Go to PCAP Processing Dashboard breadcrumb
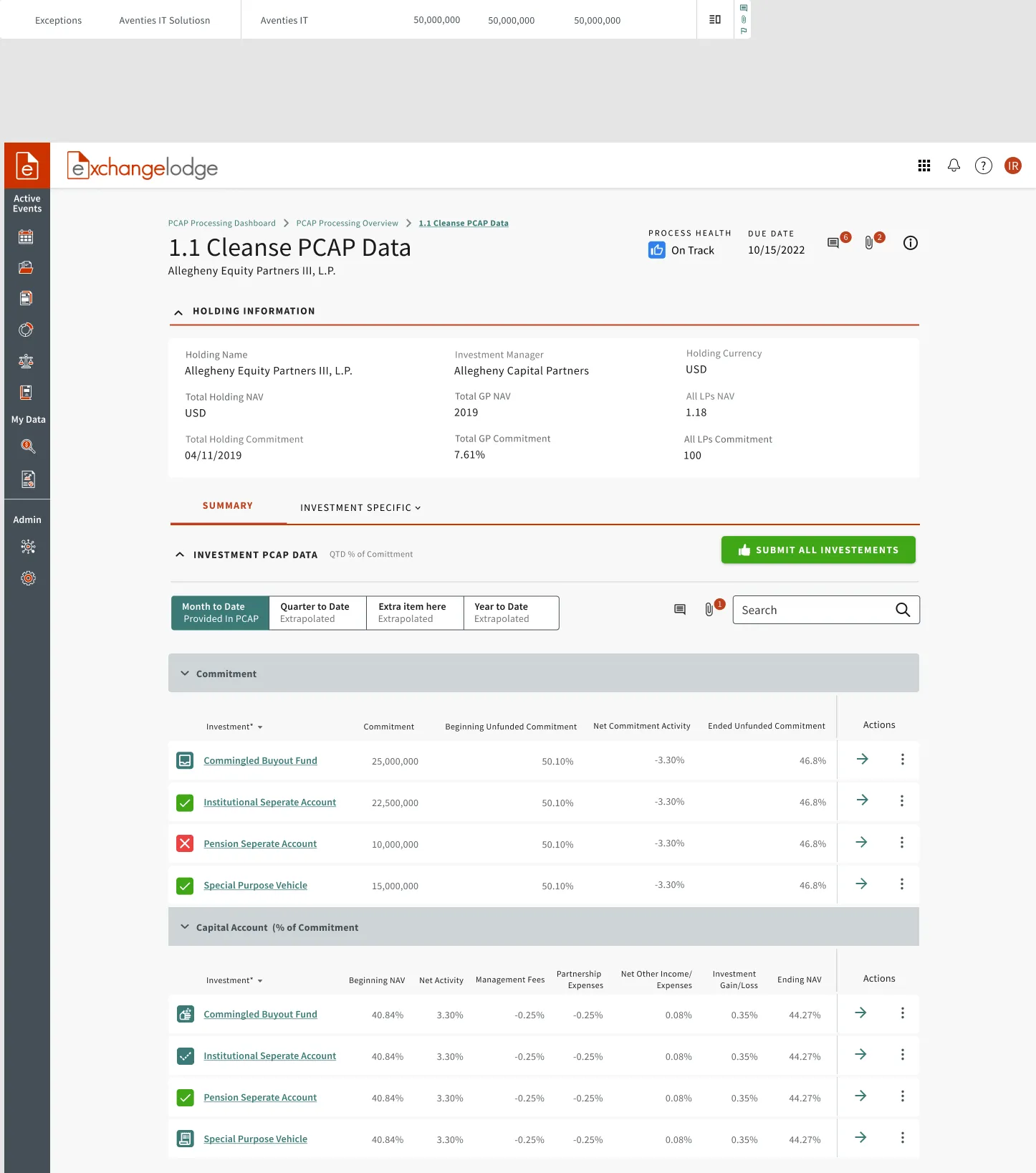 point(221,223)
